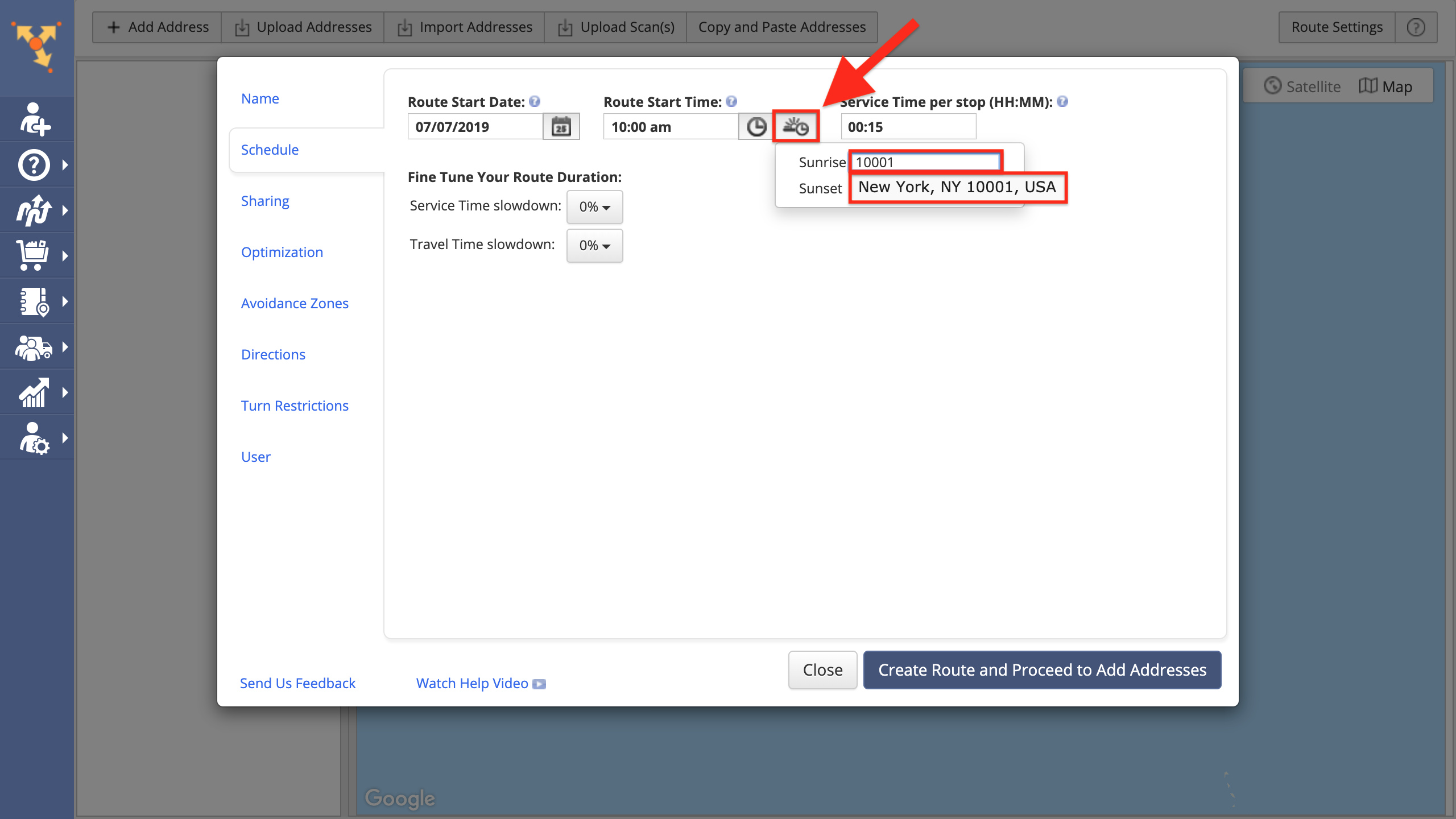Click the Satellite map view toggle

[1303, 86]
